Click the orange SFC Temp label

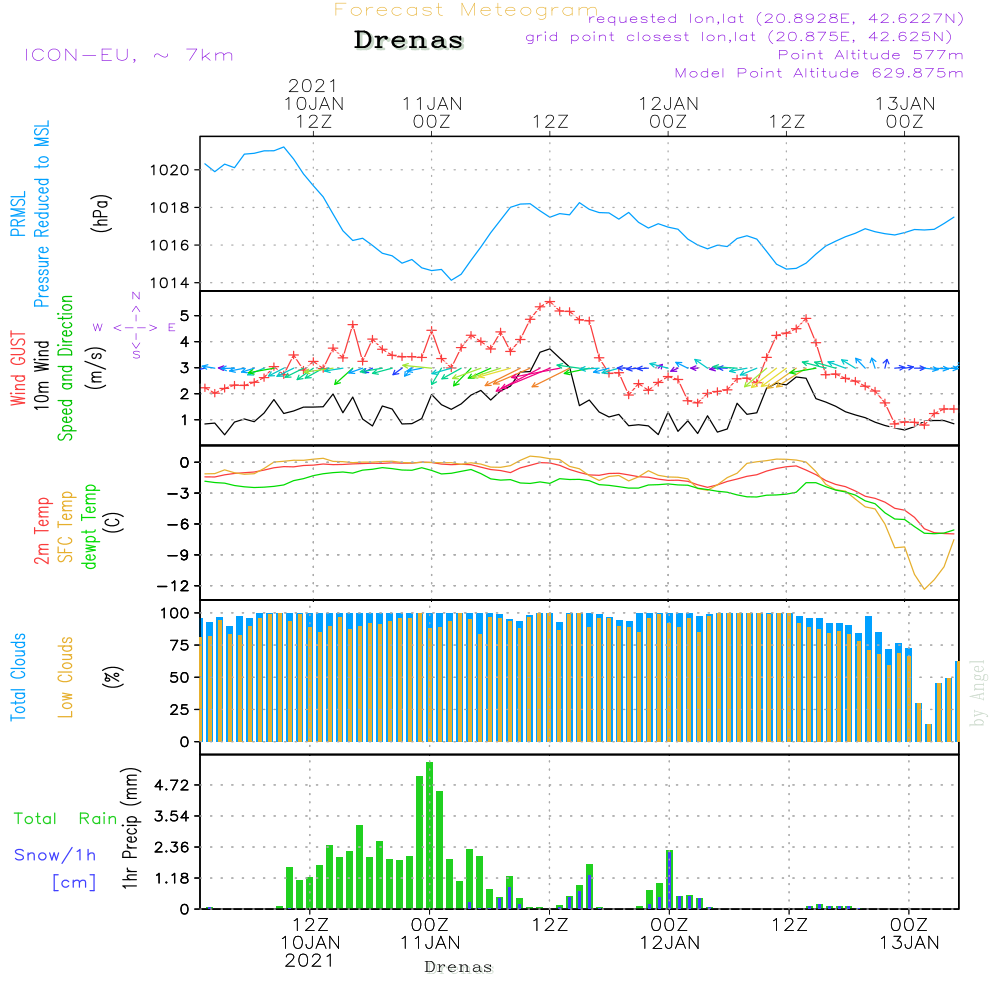pyautogui.click(x=67, y=526)
